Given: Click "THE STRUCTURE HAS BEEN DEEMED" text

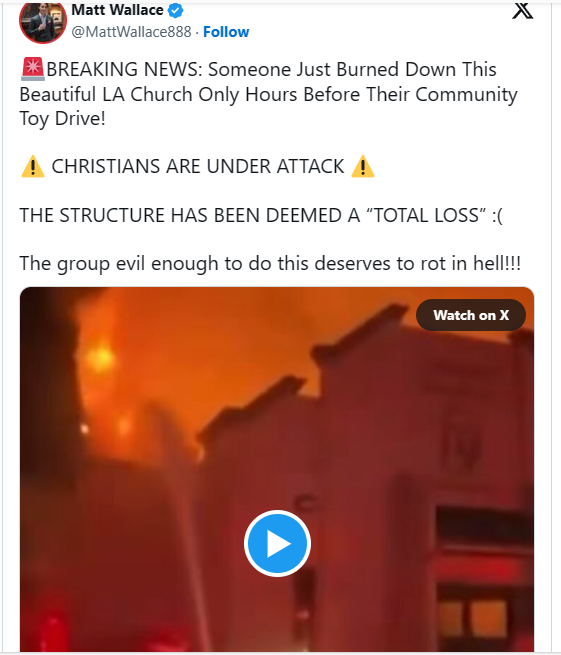Looking at the screenshot, I should pyautogui.click(x=181, y=215).
